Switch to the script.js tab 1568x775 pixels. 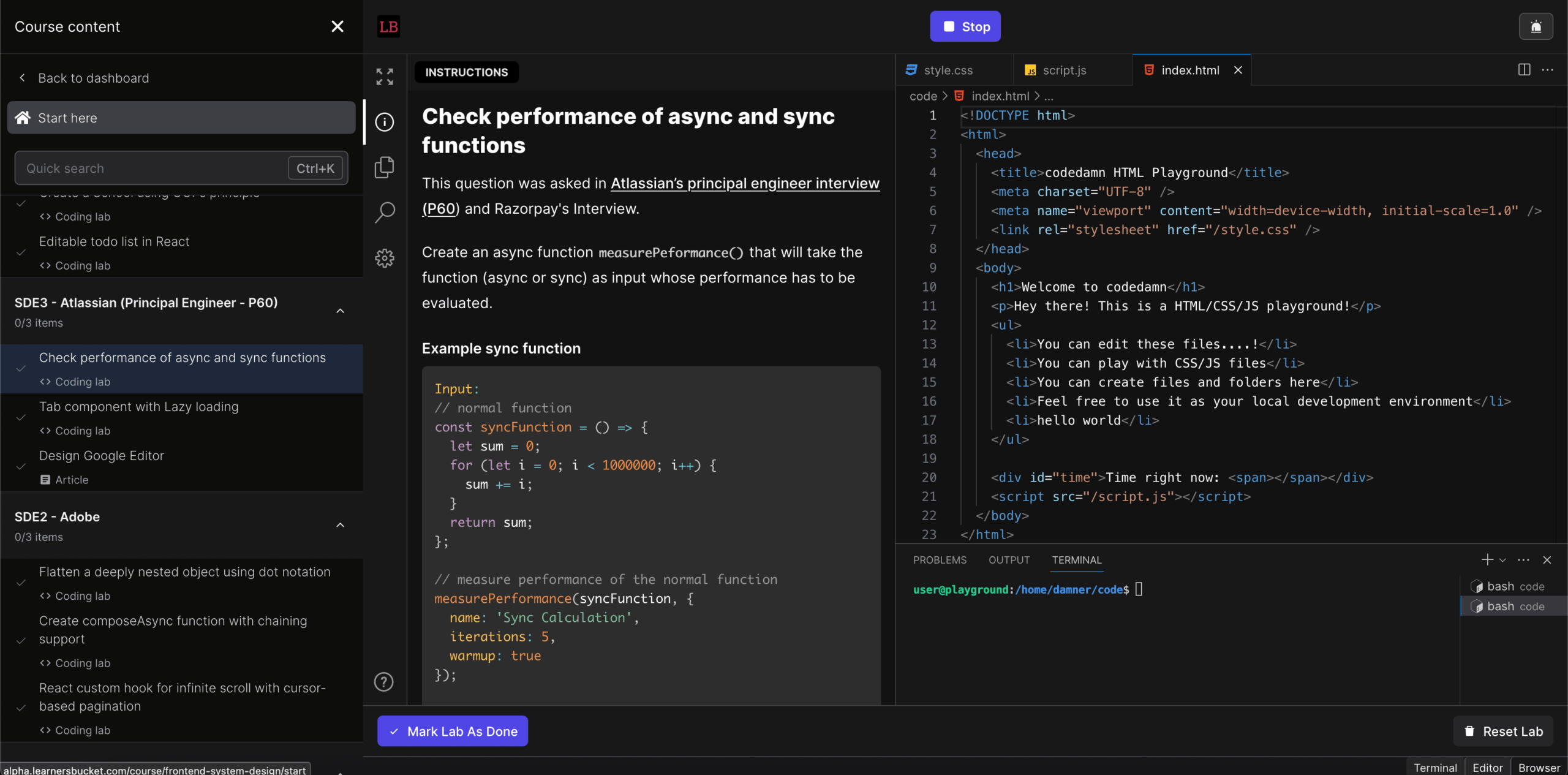coord(1066,70)
